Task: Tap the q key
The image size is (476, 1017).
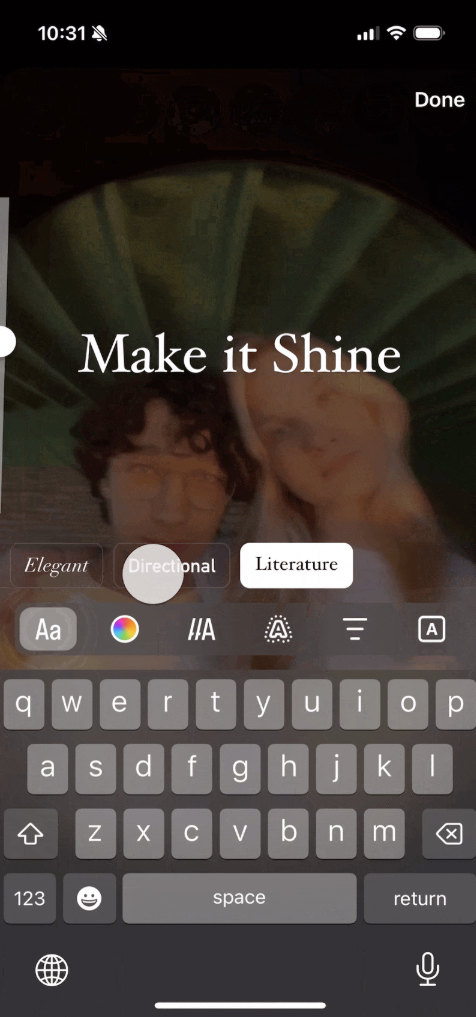Action: point(23,704)
